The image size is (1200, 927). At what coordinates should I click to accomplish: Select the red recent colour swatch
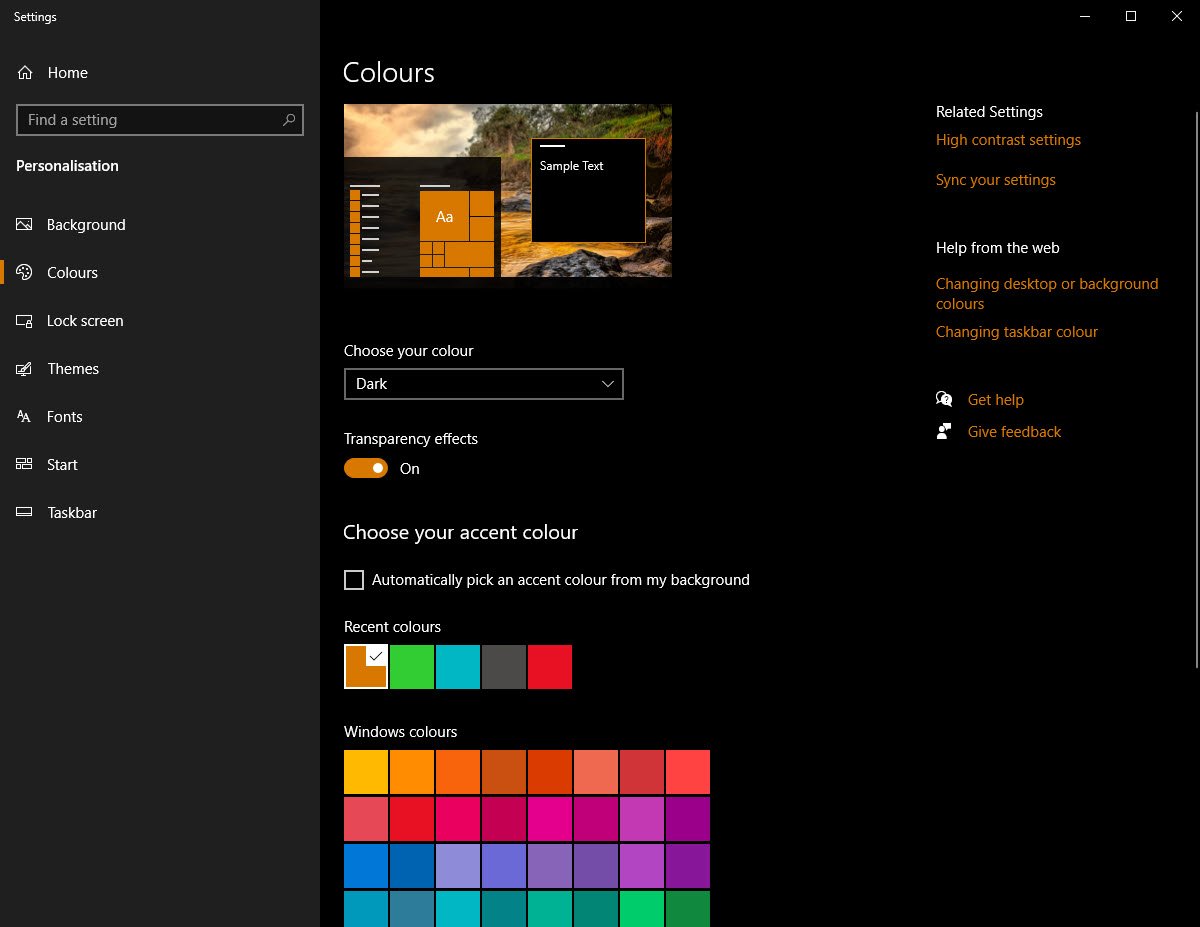550,667
